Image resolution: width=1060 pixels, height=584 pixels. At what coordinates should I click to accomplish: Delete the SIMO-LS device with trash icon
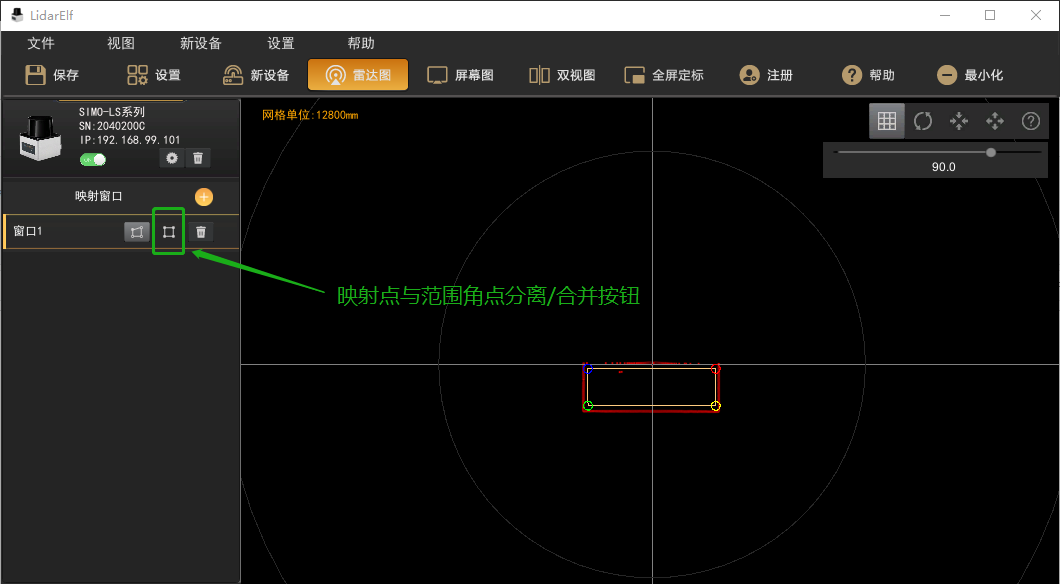199,158
